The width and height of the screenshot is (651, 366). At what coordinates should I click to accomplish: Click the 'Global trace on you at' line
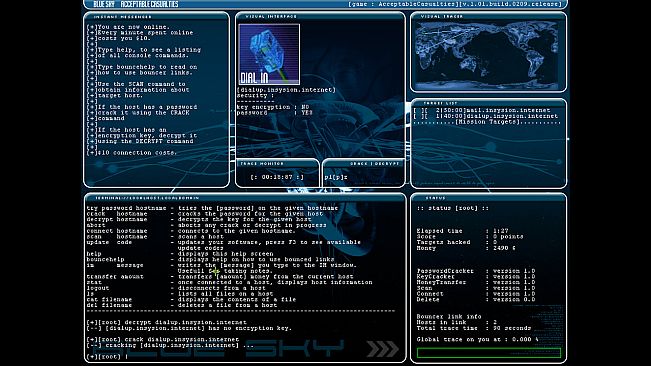pyautogui.click(x=477, y=339)
